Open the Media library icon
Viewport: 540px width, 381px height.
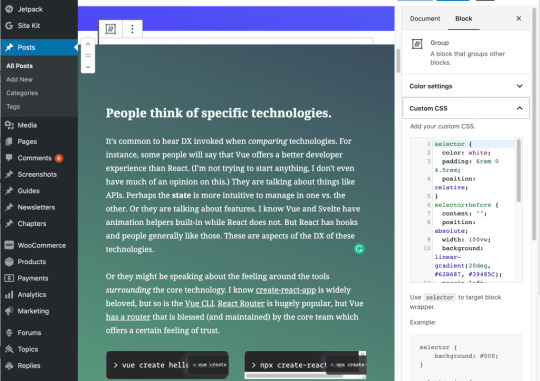pos(9,125)
